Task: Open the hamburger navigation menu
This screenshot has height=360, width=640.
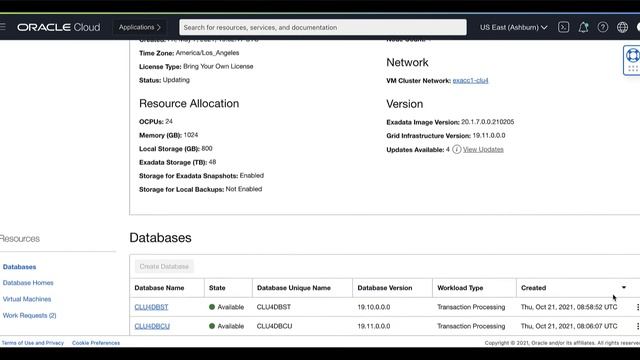Action: (x=2, y=27)
